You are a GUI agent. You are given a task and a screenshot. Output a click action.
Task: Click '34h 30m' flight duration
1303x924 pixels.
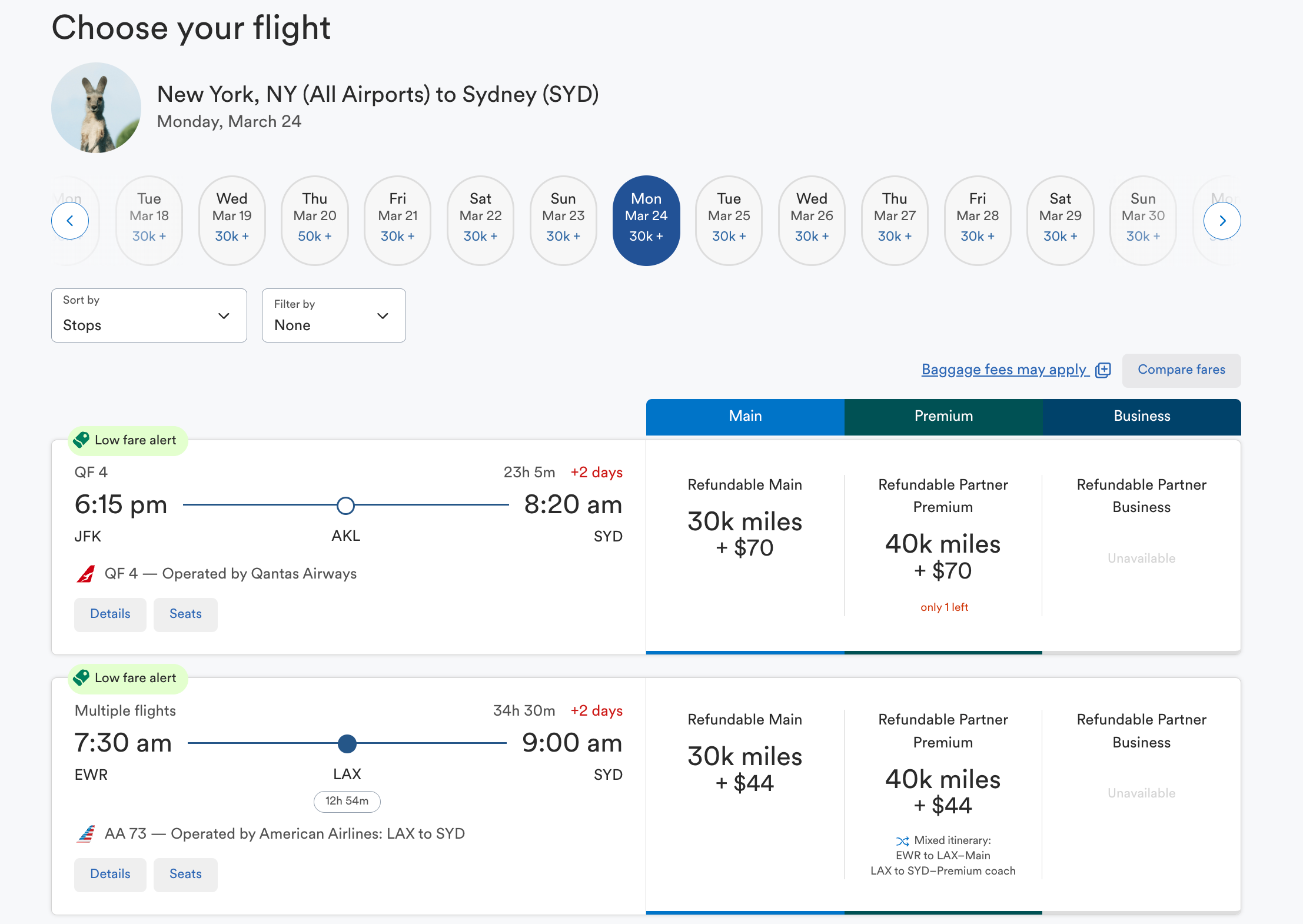coord(524,711)
